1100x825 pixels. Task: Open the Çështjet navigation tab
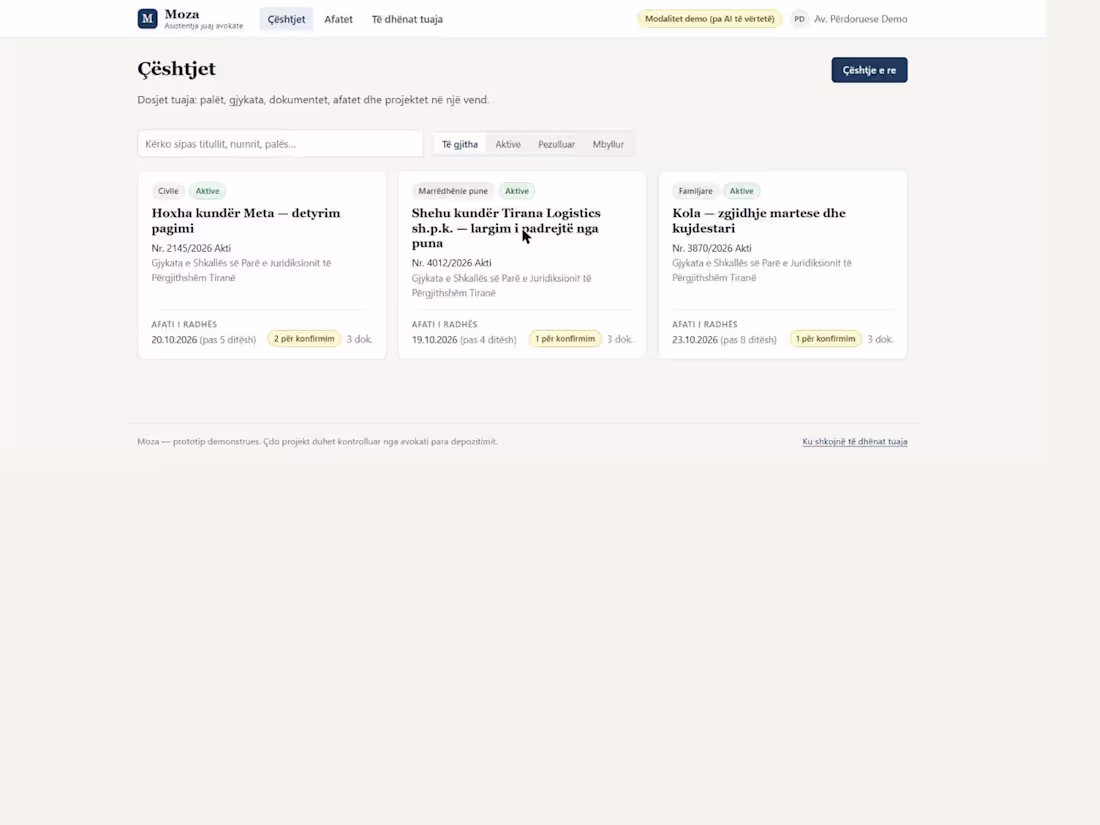tap(286, 19)
